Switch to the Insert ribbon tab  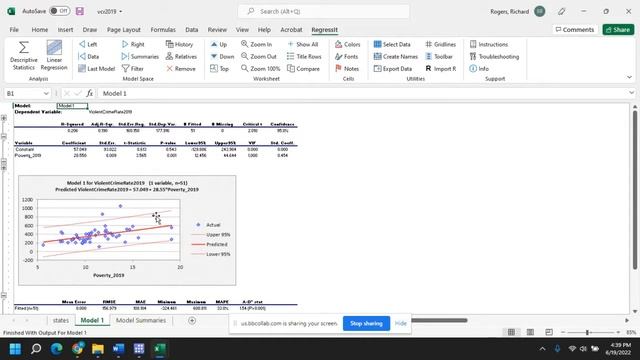click(x=65, y=29)
